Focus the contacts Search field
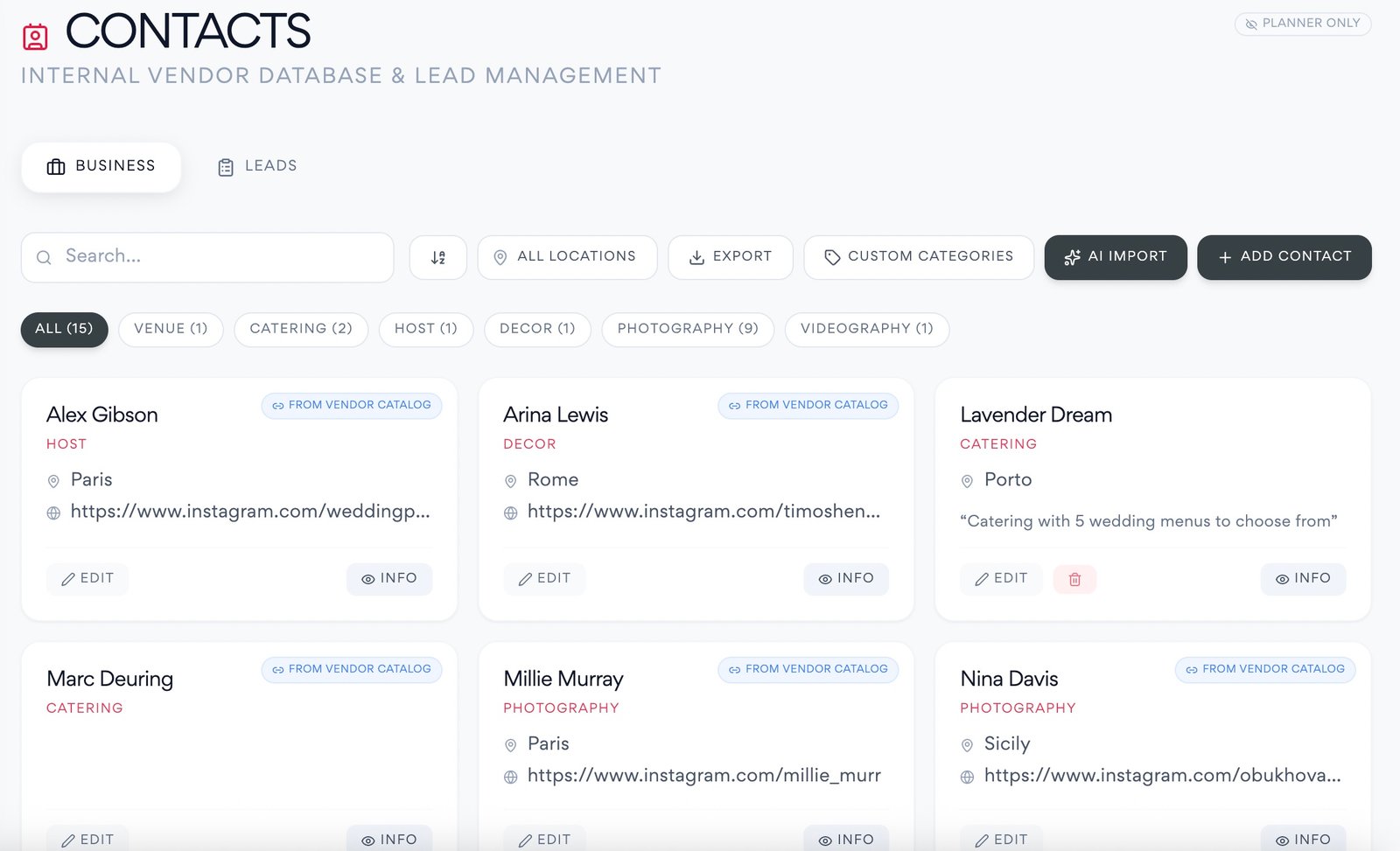The width and height of the screenshot is (1400, 851). click(207, 257)
